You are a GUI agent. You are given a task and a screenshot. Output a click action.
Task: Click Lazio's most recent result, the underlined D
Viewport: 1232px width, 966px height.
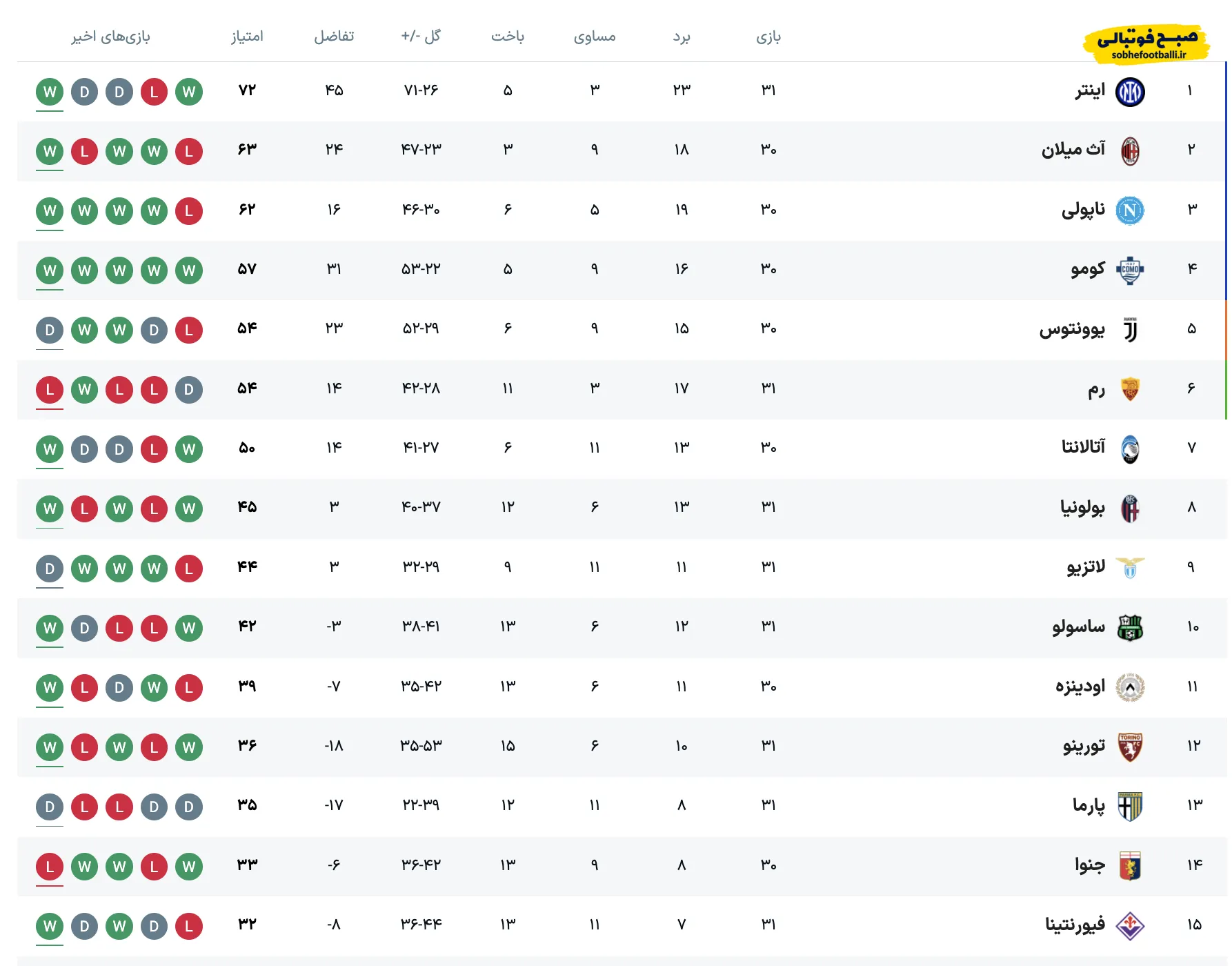50,569
